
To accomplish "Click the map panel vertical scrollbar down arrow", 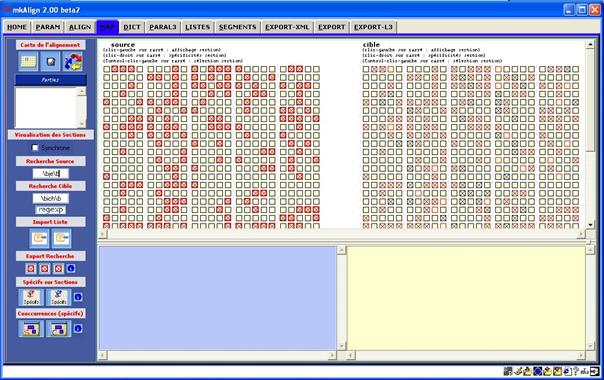I will tap(590, 225).
